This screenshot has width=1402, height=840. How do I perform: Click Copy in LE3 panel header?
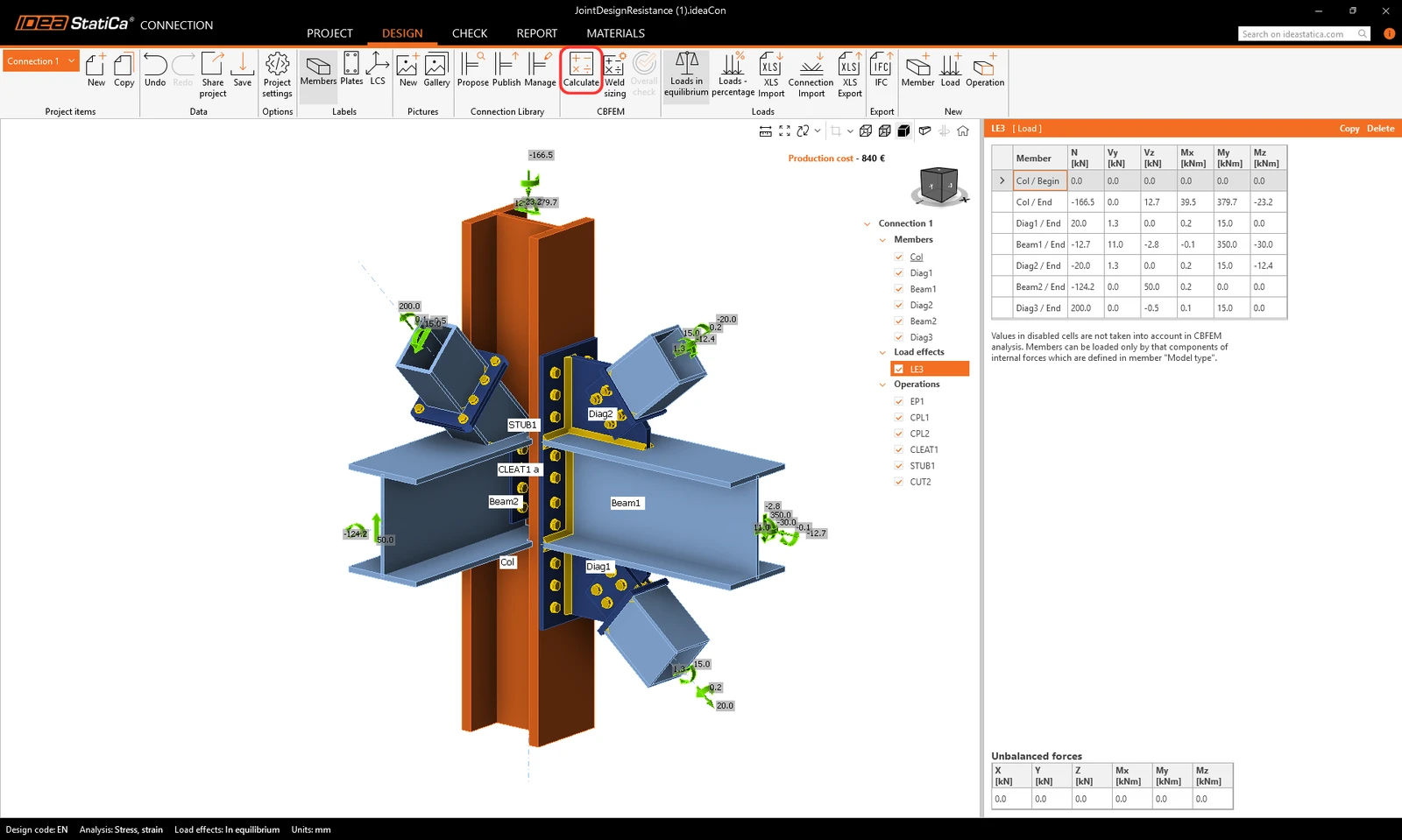pyautogui.click(x=1349, y=128)
